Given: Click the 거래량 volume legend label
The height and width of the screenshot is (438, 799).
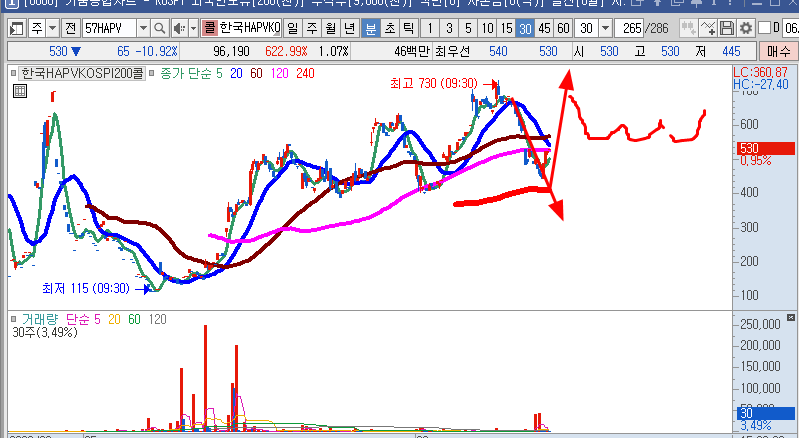Looking at the screenshot, I should (40, 319).
